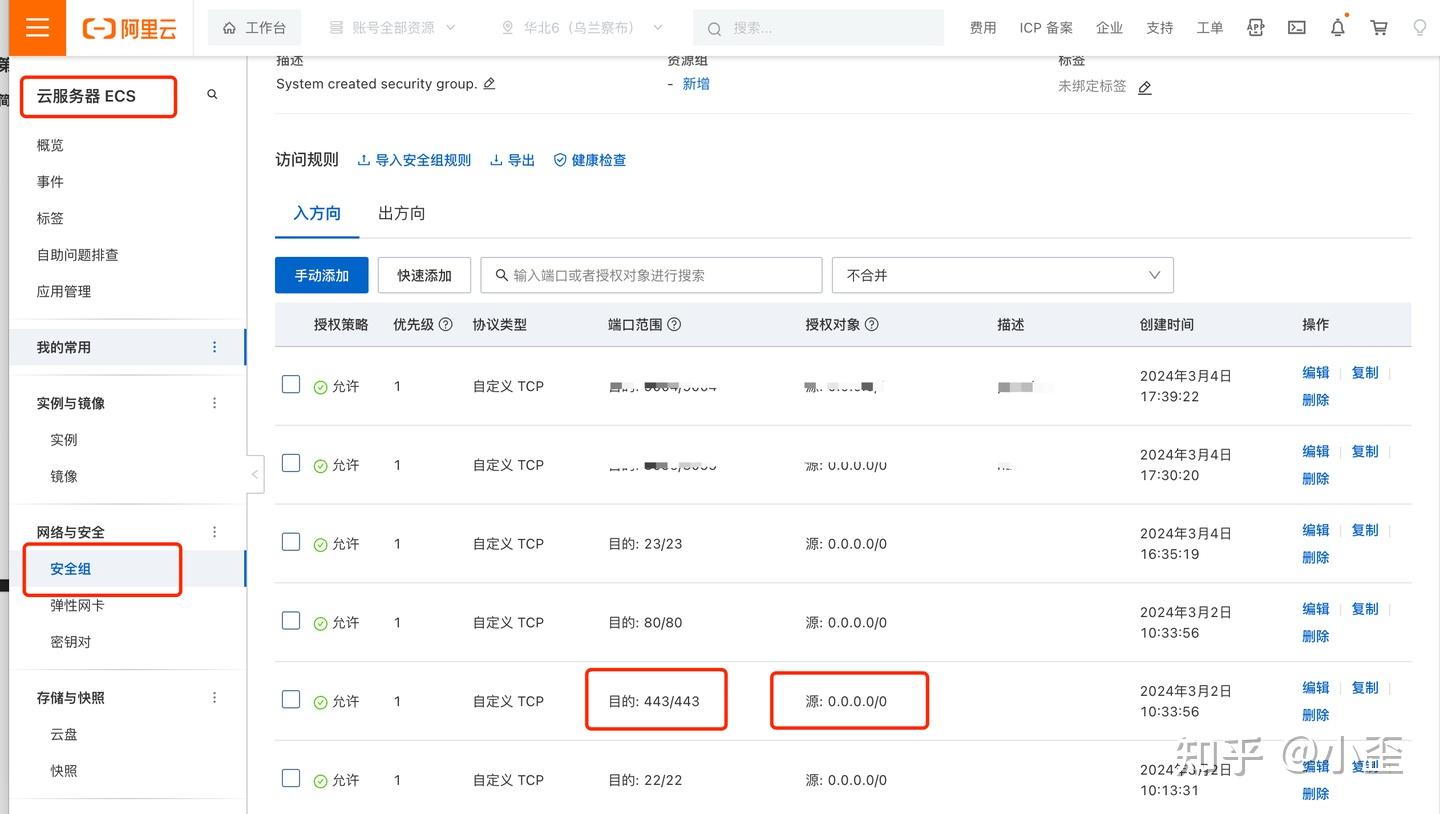The height and width of the screenshot is (814, 1440).
Task: Open 密钥对 in the sidebar
Action: [71, 642]
